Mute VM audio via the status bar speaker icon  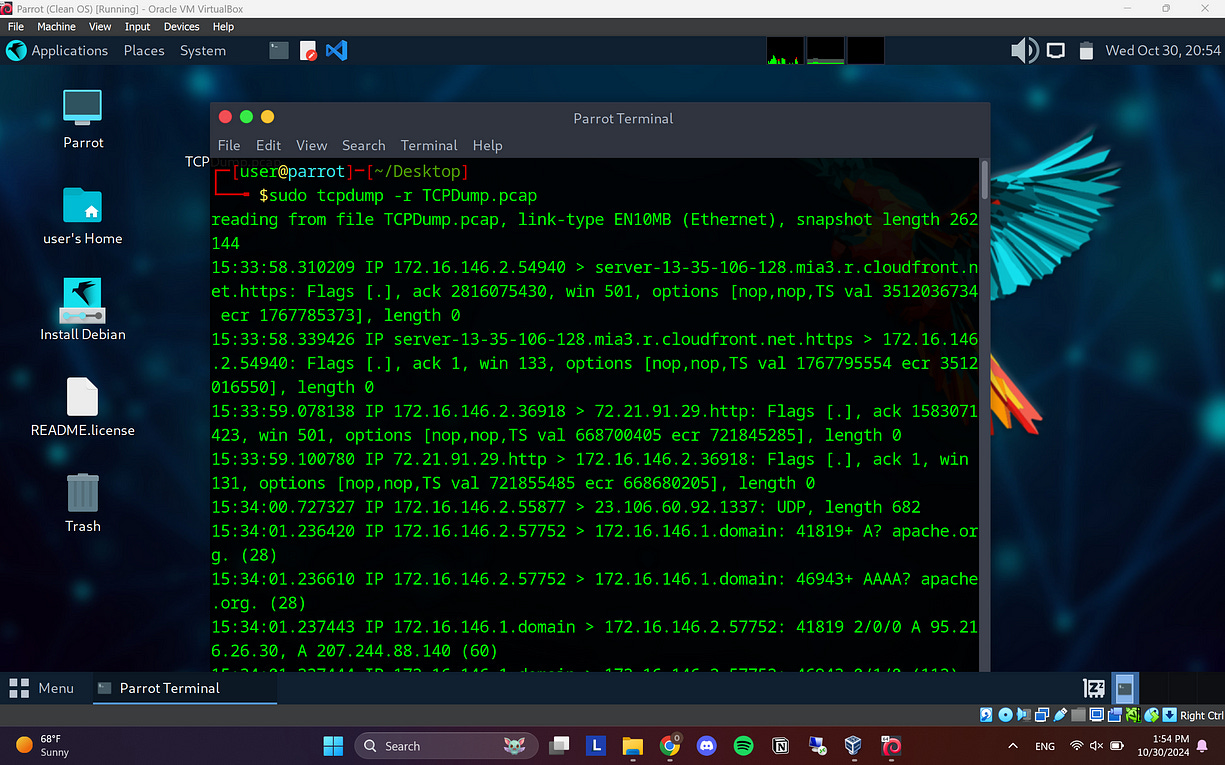tap(1023, 715)
